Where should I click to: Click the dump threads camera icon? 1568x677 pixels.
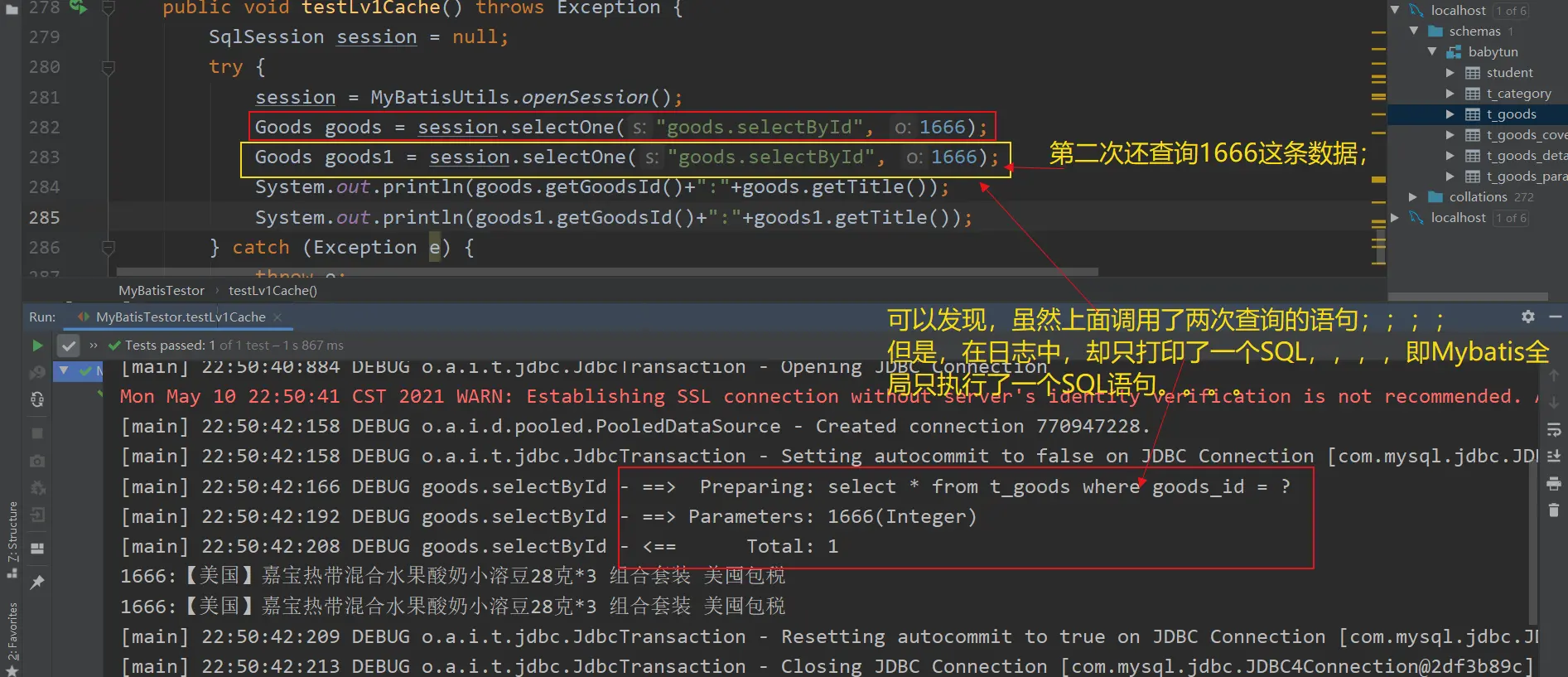coord(37,461)
